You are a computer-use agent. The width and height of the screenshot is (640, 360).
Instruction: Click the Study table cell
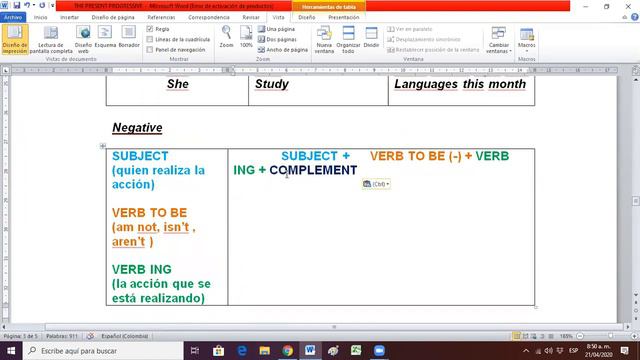click(318, 90)
